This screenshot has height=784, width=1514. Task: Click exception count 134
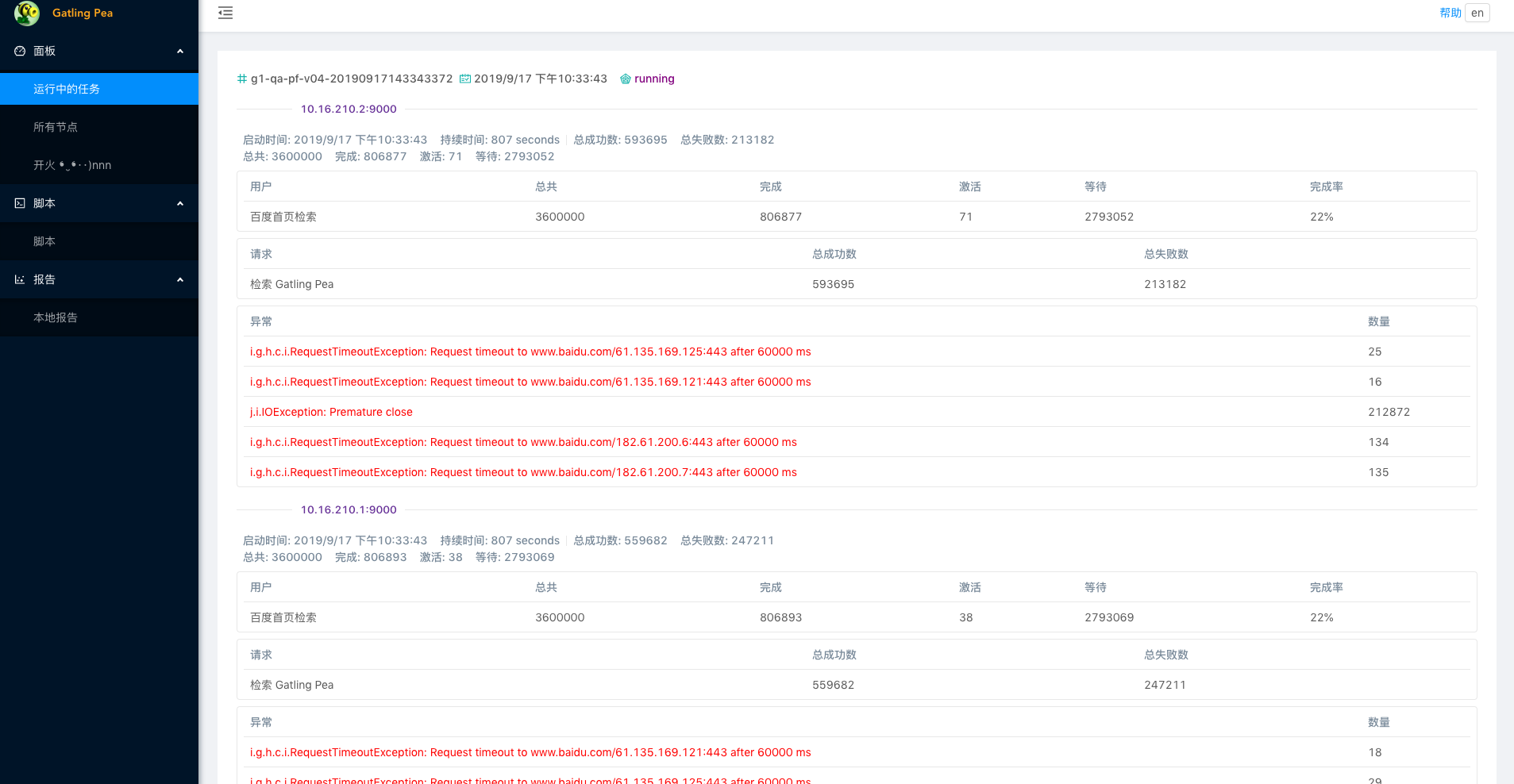pyautogui.click(x=1378, y=442)
